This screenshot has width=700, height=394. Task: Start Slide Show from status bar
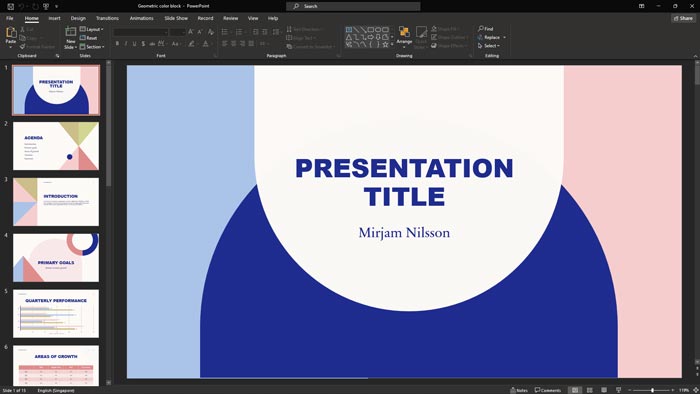tap(618, 390)
